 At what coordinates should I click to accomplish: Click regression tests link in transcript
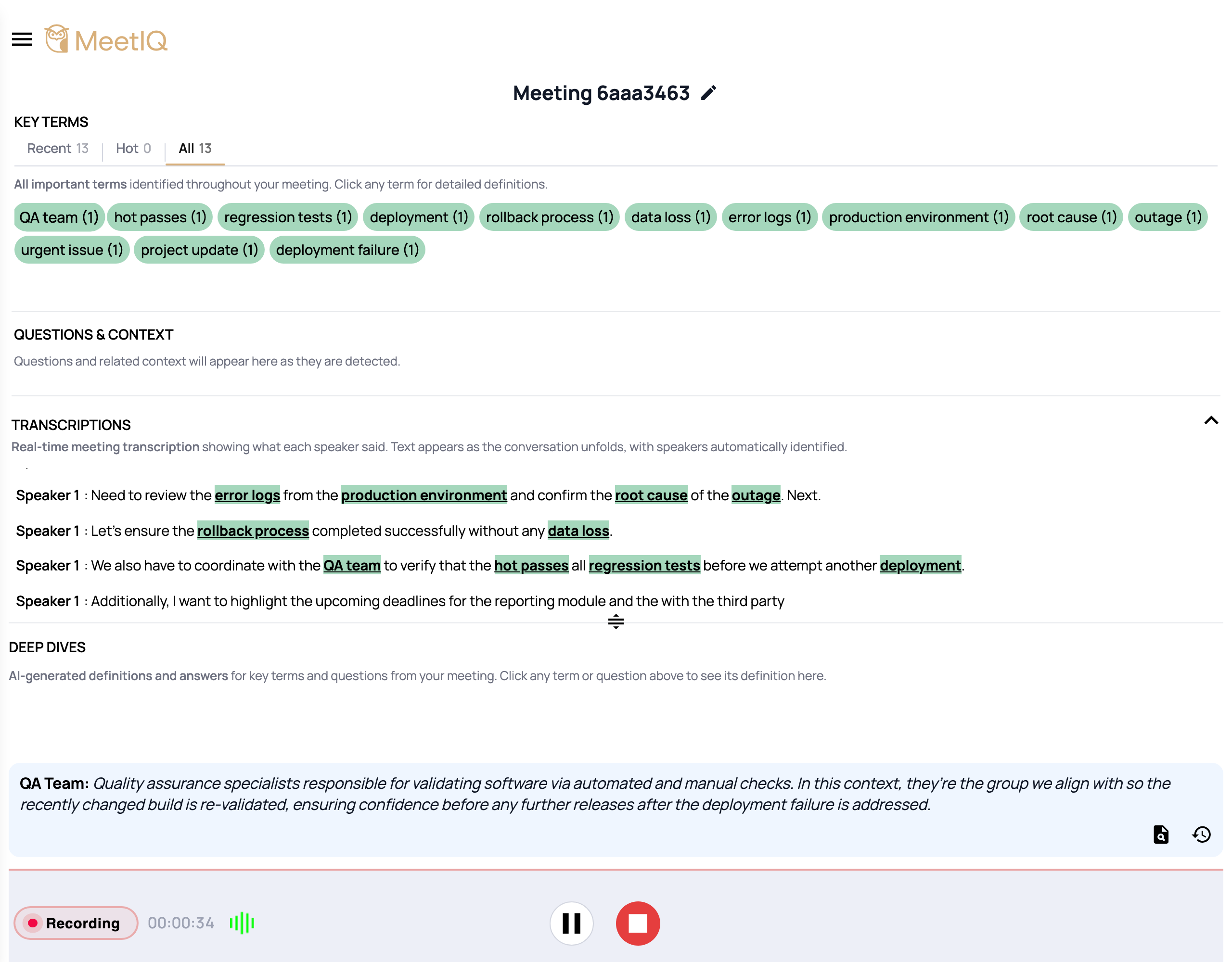point(644,565)
